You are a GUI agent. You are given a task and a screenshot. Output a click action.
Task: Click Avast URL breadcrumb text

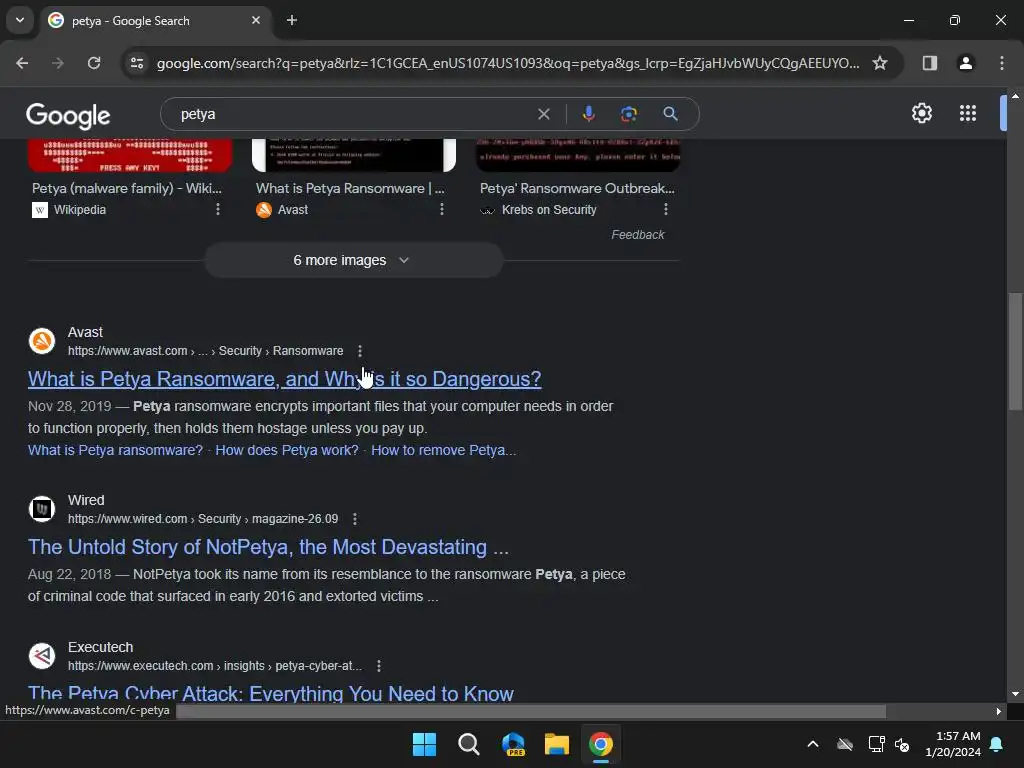click(206, 351)
